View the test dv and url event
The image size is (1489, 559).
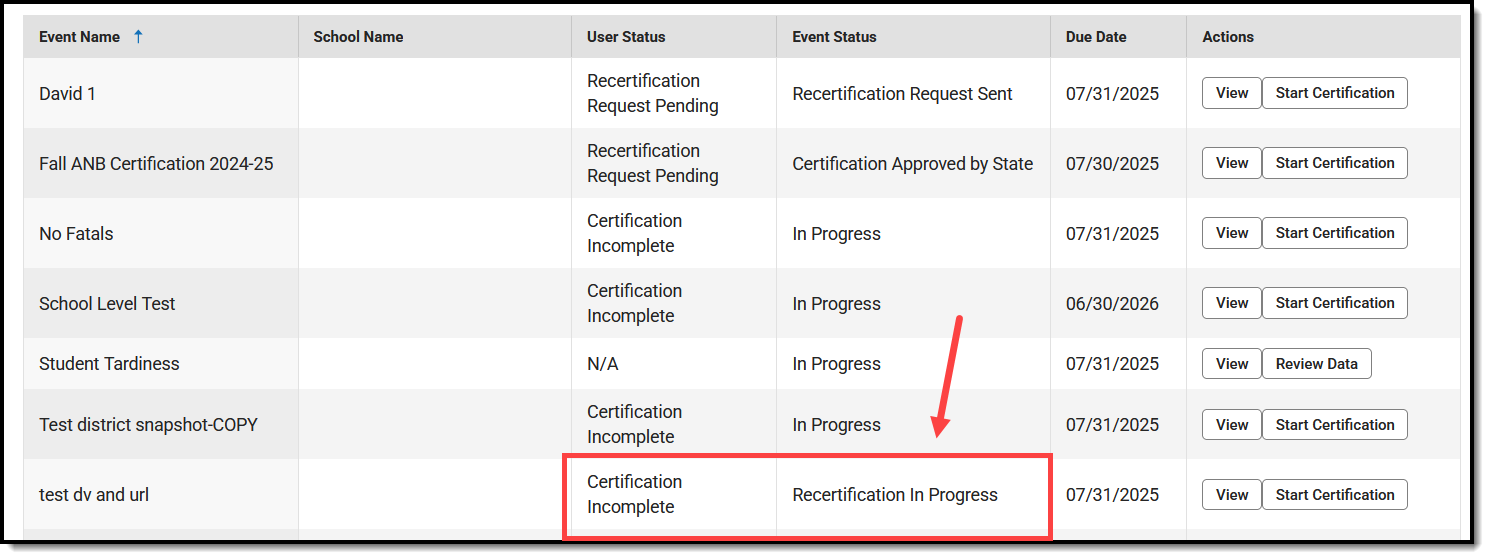1232,495
